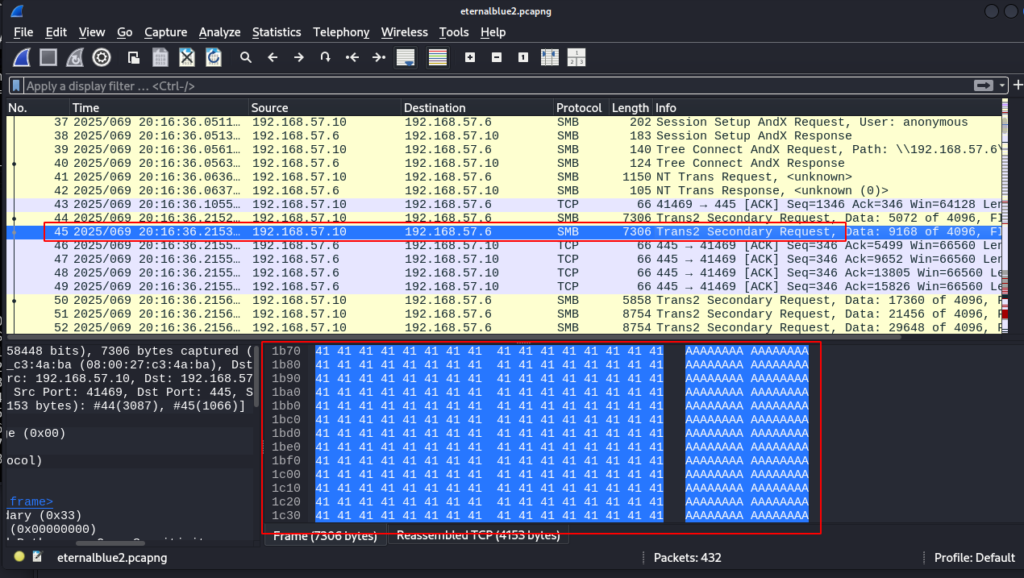Open the Statistics menu

click(276, 32)
